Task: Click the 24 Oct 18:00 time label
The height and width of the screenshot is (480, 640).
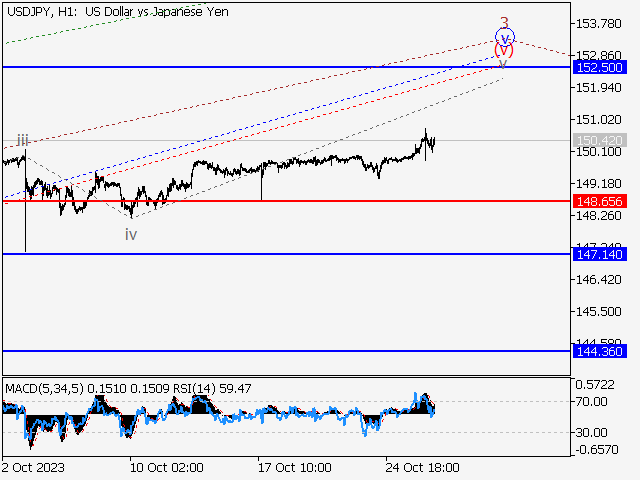Action: coord(422,467)
